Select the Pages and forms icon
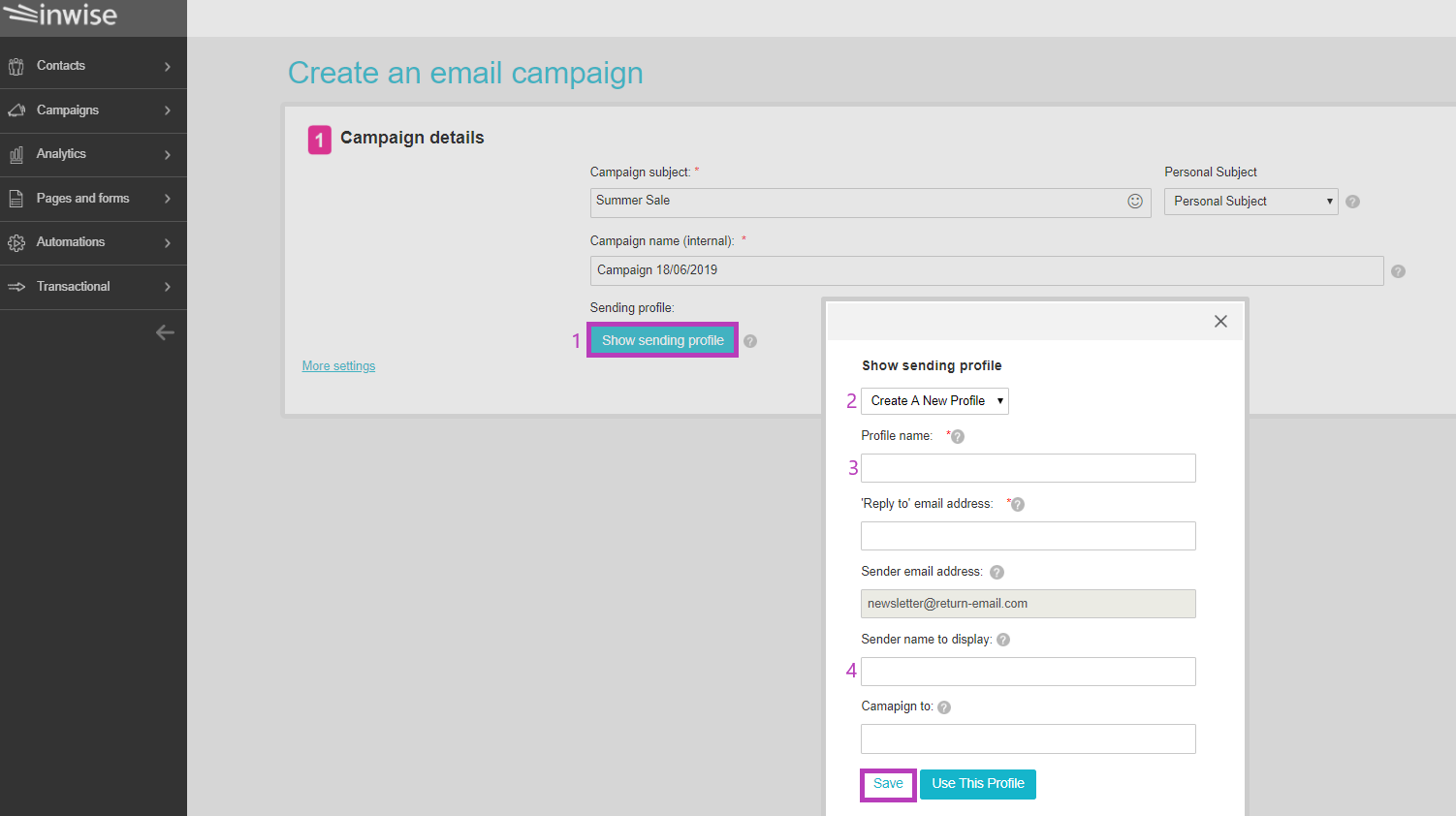Viewport: 1456px width, 816px height. tap(16, 198)
